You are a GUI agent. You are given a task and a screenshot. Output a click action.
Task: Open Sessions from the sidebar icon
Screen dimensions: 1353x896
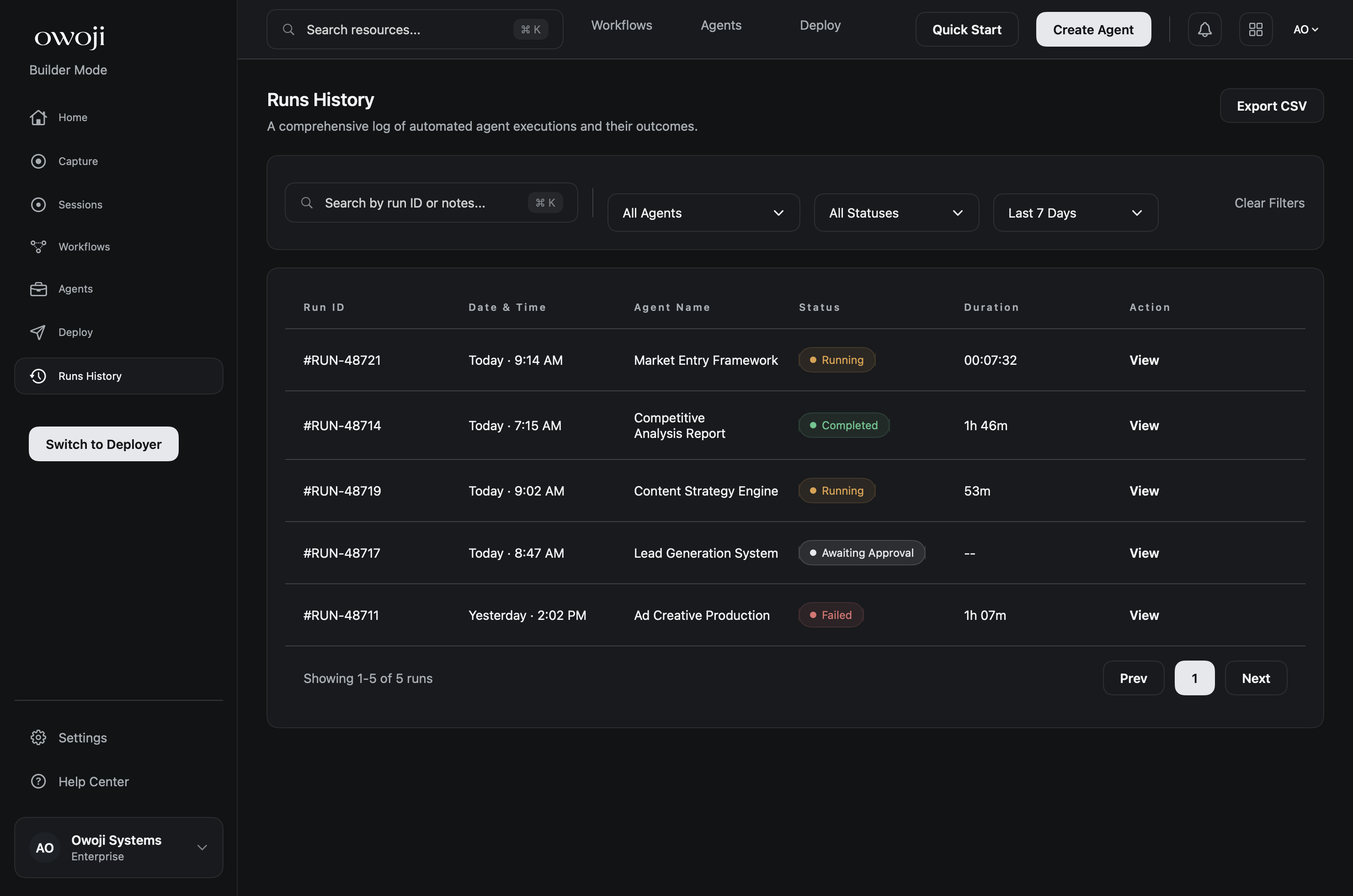click(37, 204)
